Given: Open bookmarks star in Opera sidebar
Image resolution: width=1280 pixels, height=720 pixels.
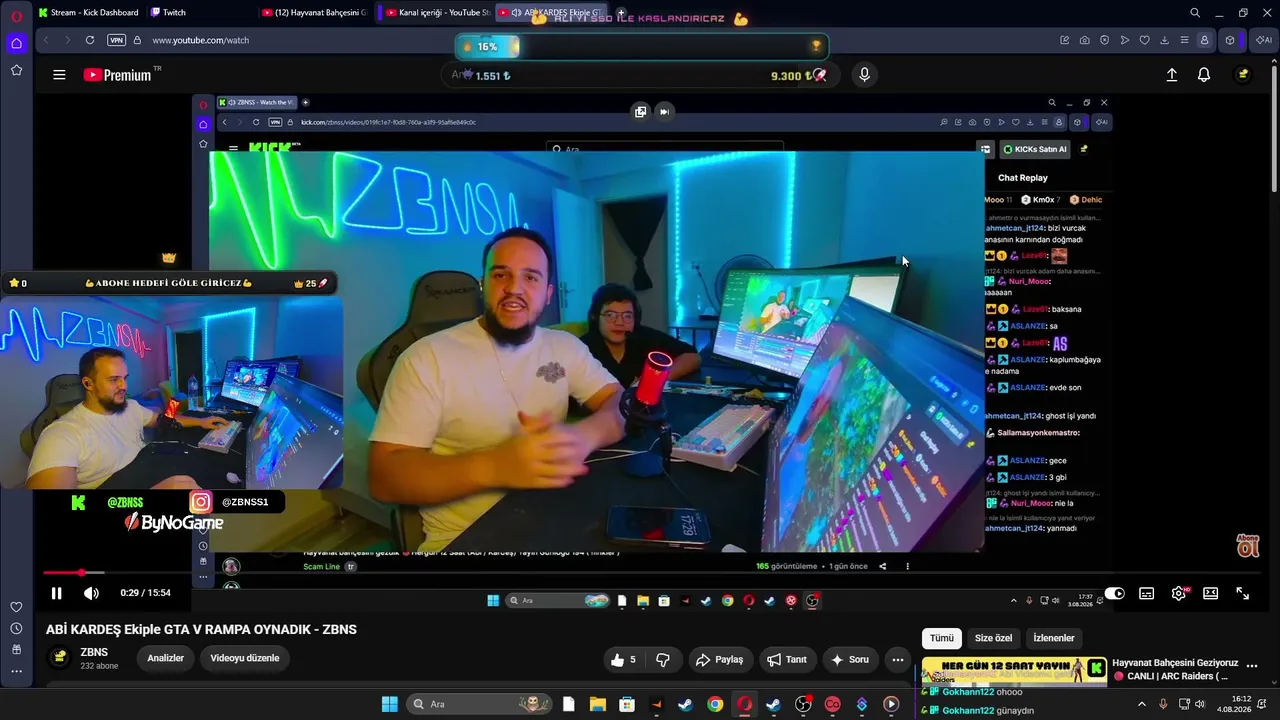Looking at the screenshot, I should click(16, 70).
